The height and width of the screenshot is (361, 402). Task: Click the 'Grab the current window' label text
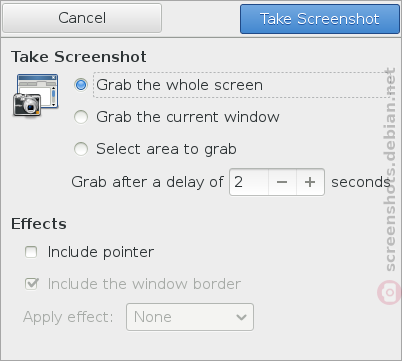coord(188,117)
